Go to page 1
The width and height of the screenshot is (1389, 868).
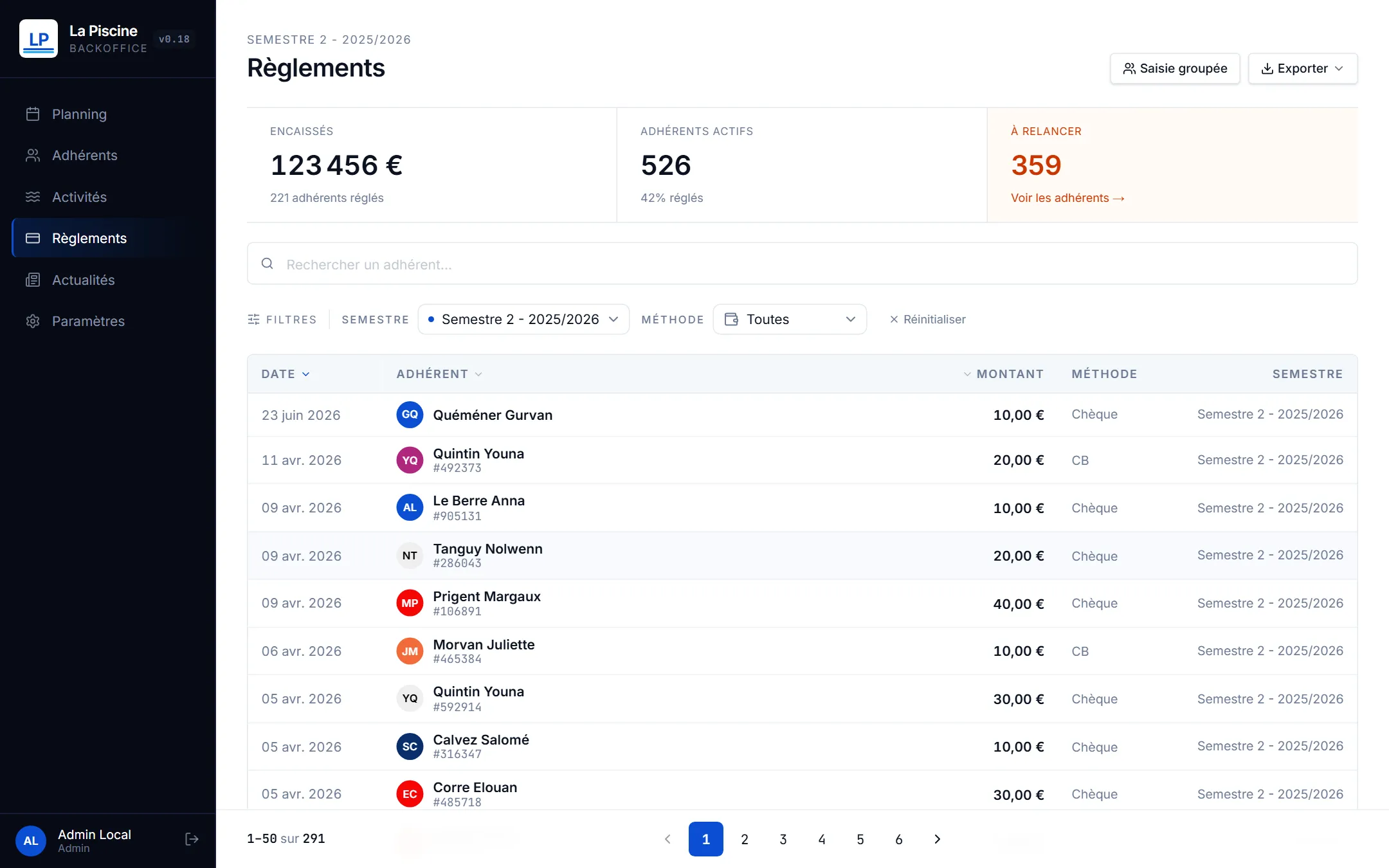point(706,839)
